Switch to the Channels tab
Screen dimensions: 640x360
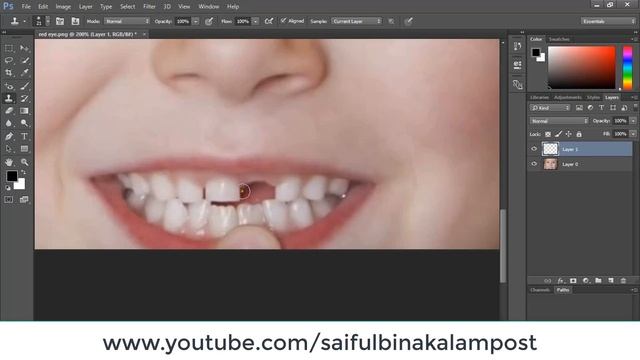pyautogui.click(x=540, y=290)
